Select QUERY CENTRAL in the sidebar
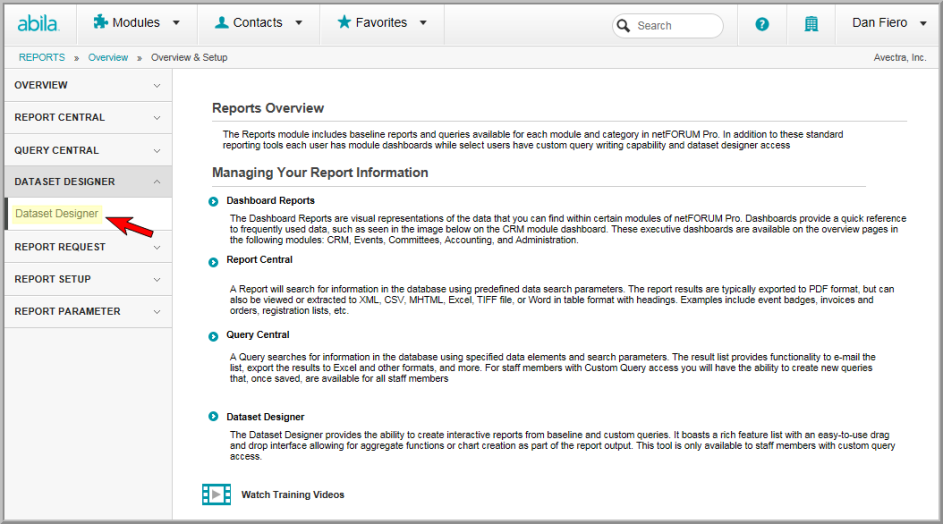This screenshot has height=524, width=943. (x=88, y=150)
